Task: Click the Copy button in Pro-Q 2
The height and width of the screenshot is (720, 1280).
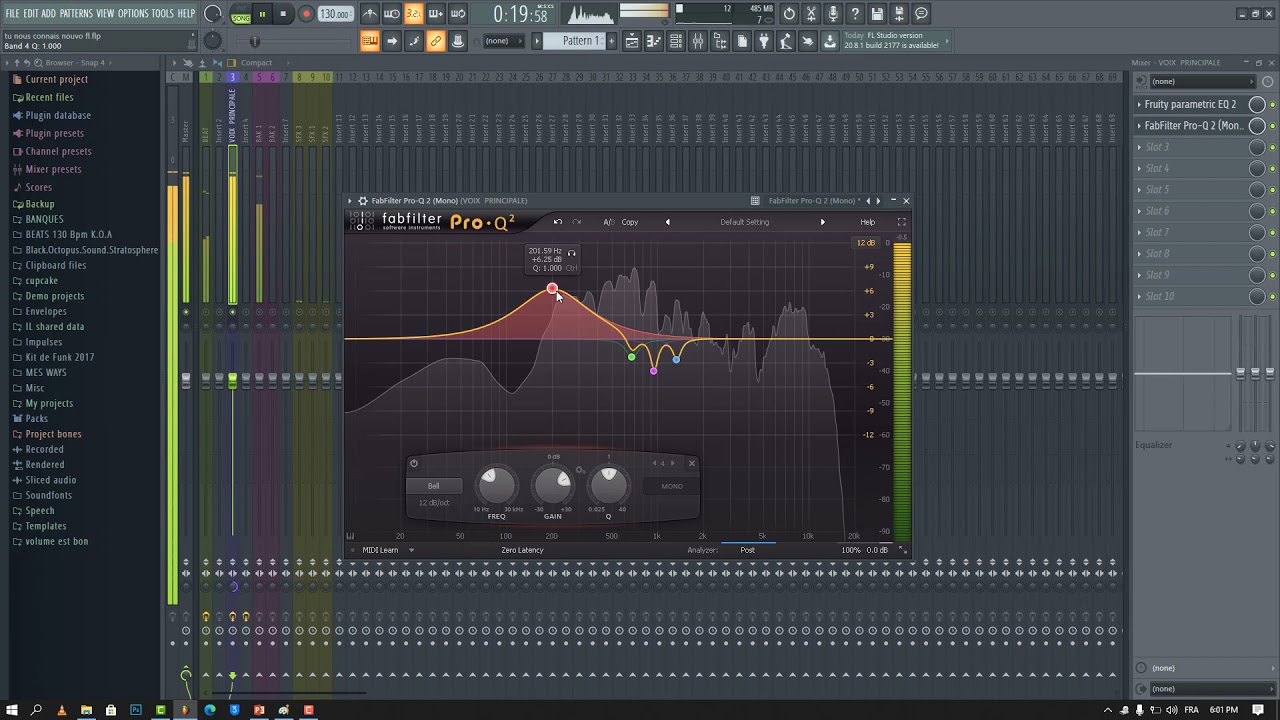Action: pos(630,222)
